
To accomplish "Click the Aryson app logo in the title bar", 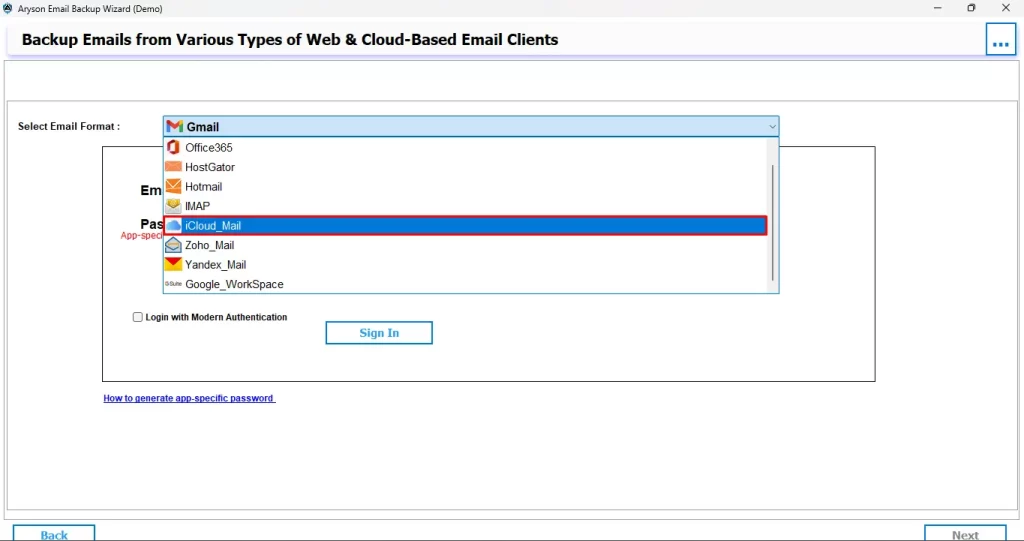I will click(8, 8).
